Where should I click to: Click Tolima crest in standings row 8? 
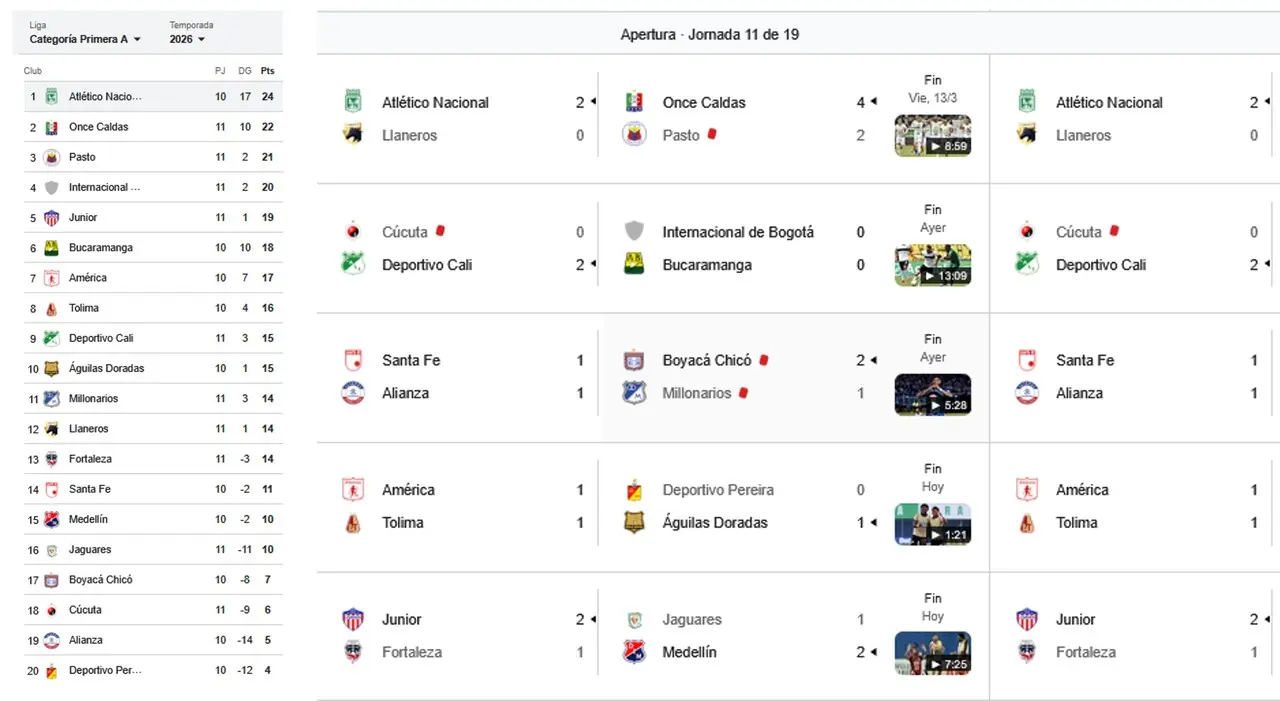coord(52,309)
